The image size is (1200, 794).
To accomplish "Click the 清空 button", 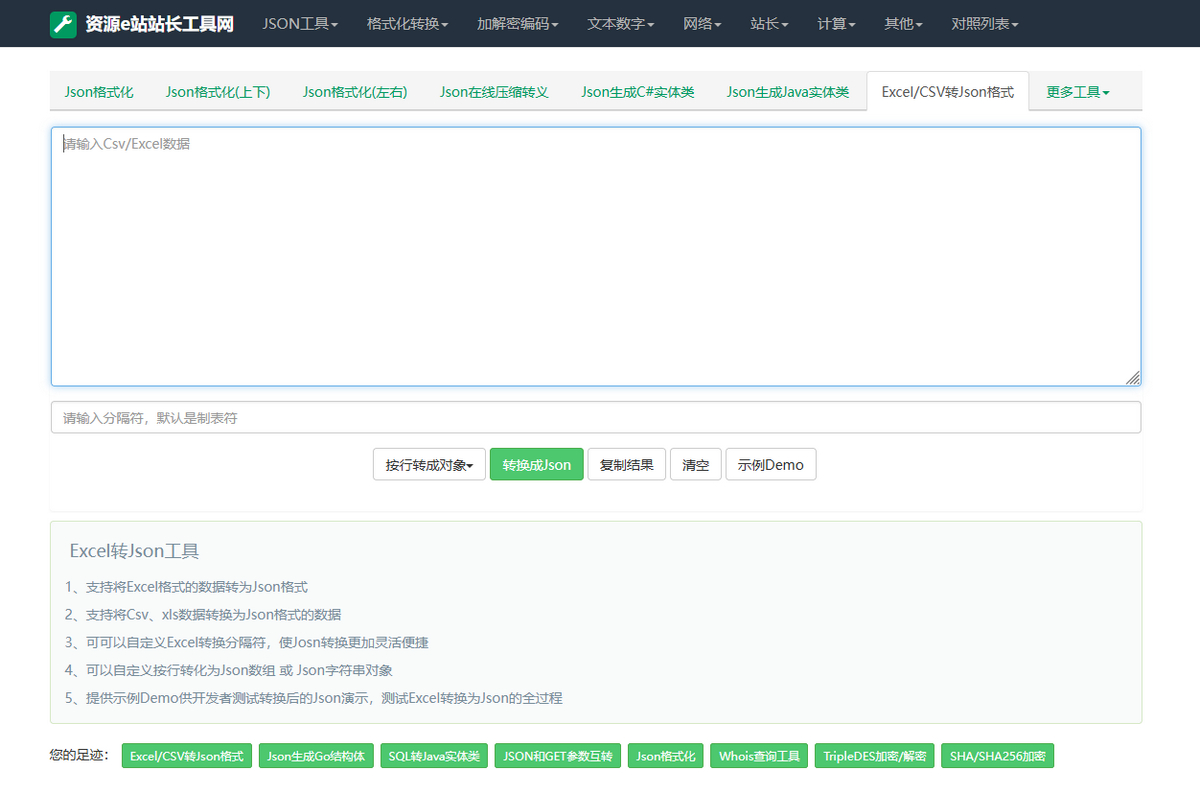I will pos(696,465).
